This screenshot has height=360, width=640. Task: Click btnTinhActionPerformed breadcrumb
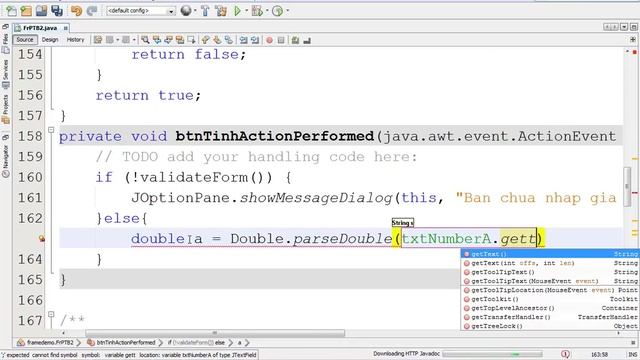(x=122, y=342)
